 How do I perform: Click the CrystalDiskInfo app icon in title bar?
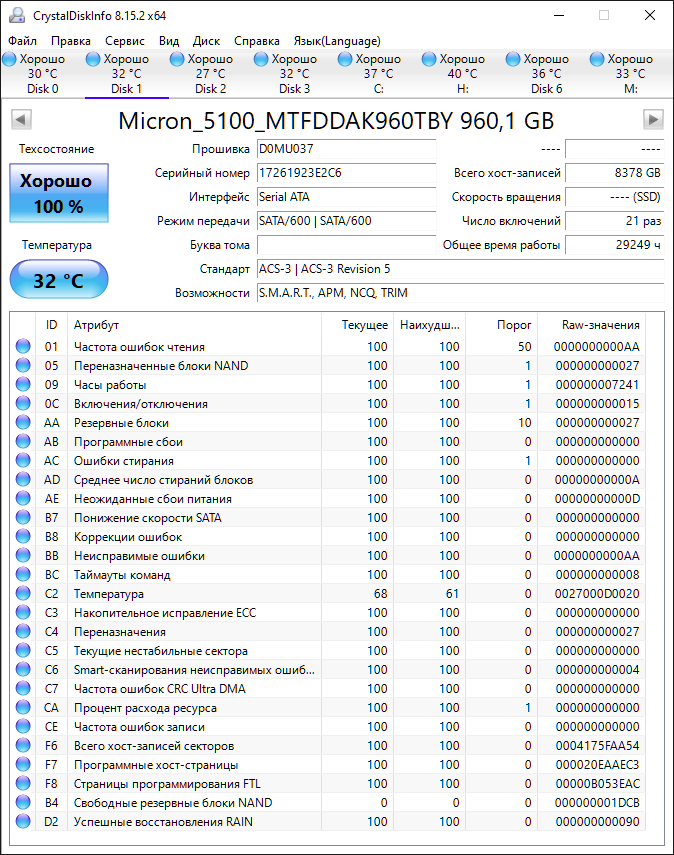16,15
